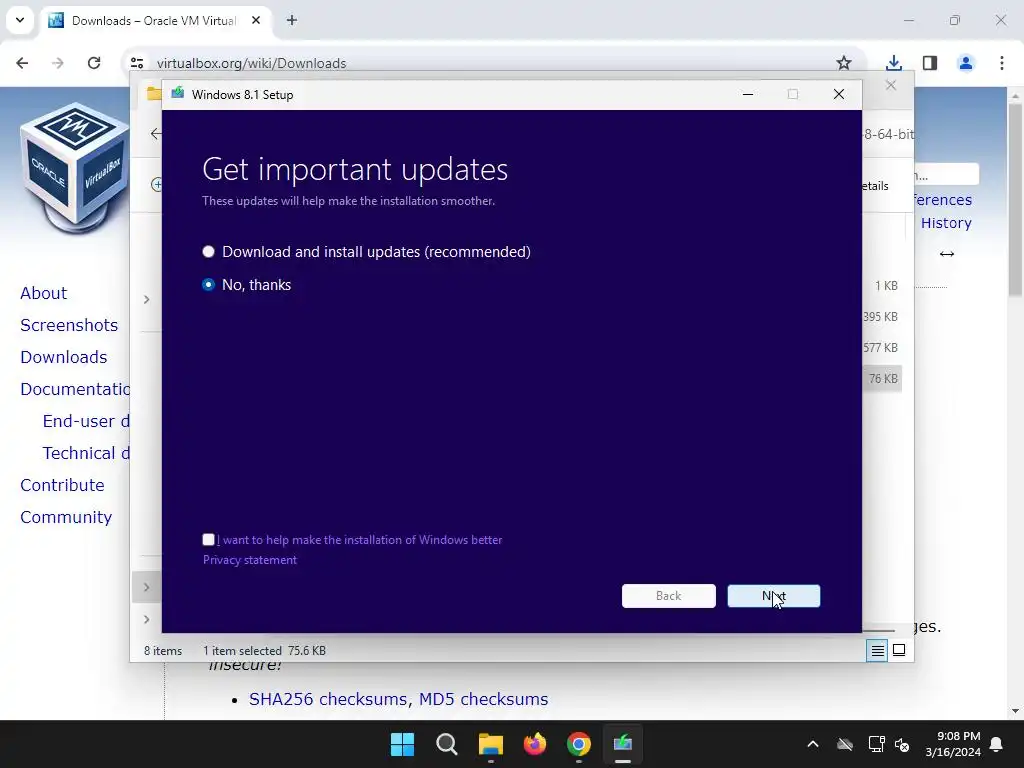The image size is (1024, 768).
Task: Open the network status tray icon
Action: pyautogui.click(x=876, y=744)
